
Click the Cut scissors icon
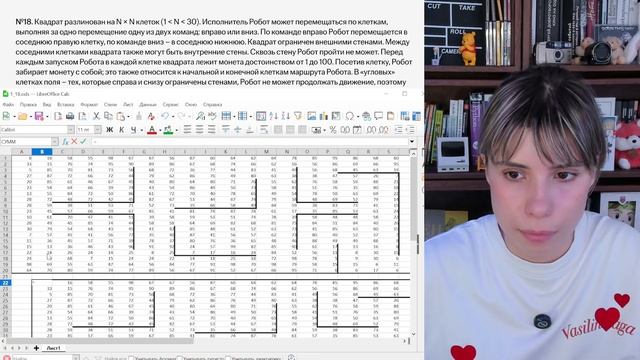[96, 116]
